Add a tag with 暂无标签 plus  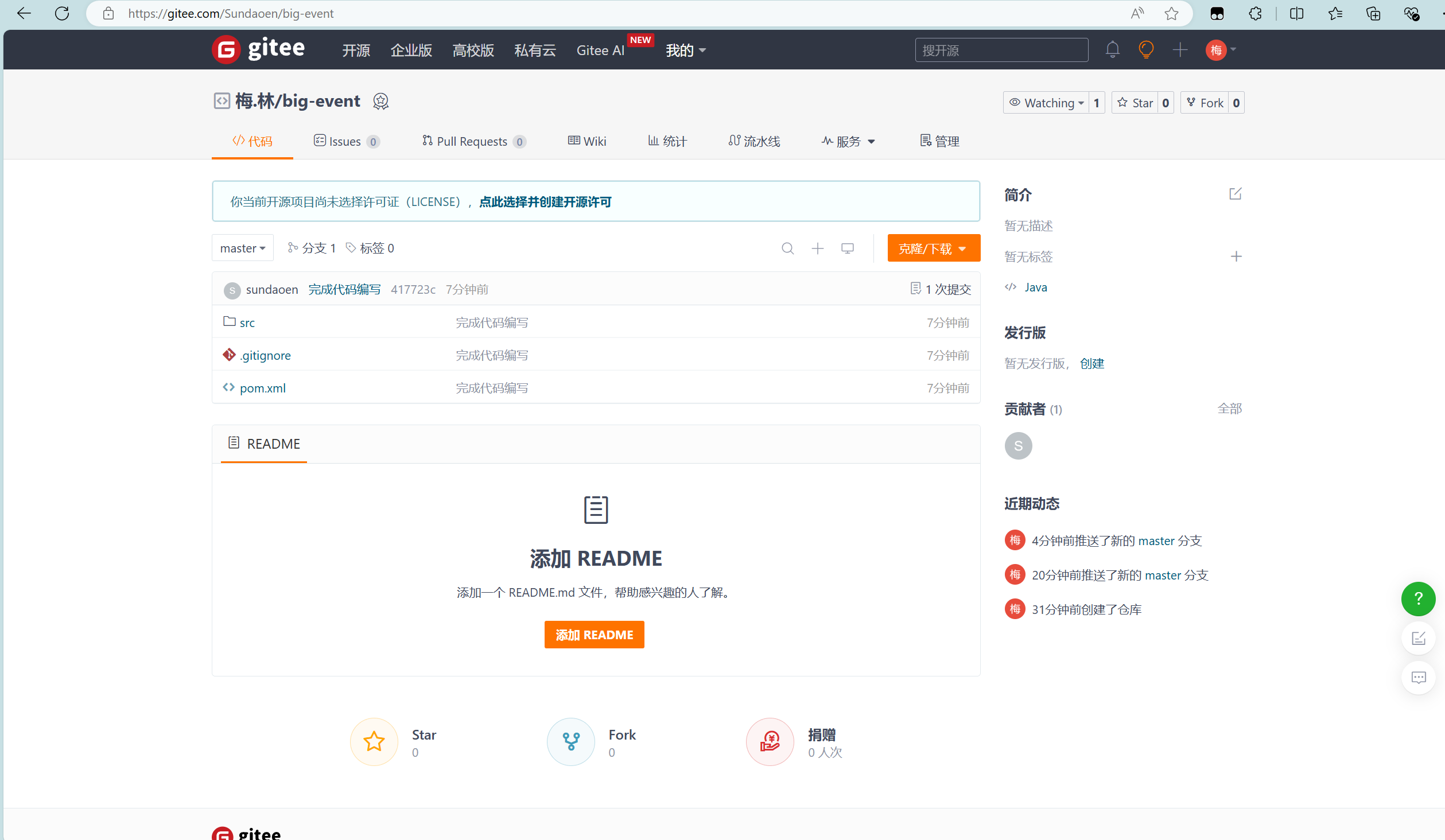coord(1236,256)
